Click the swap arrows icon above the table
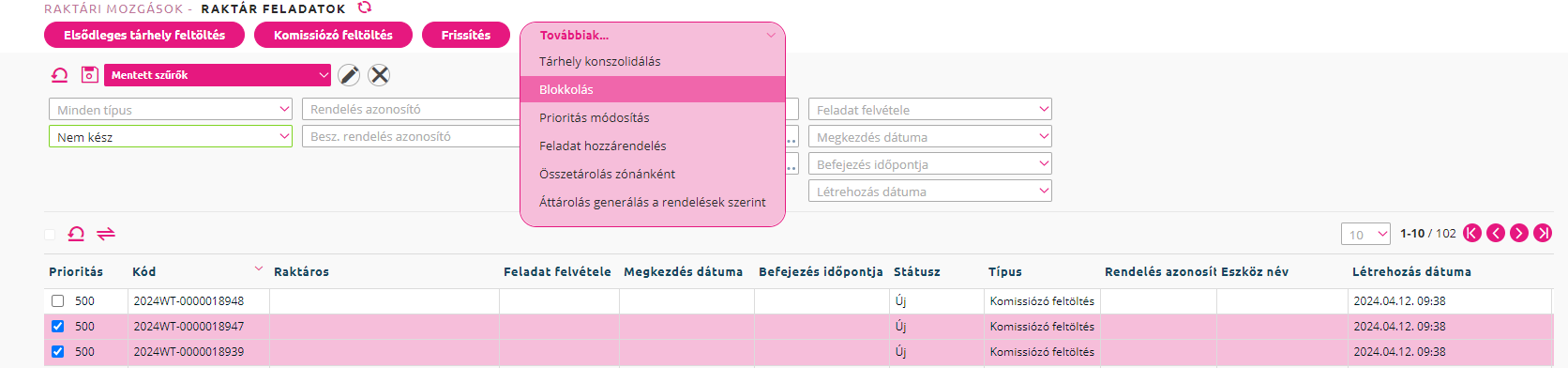The width and height of the screenshot is (1568, 368). point(106,234)
